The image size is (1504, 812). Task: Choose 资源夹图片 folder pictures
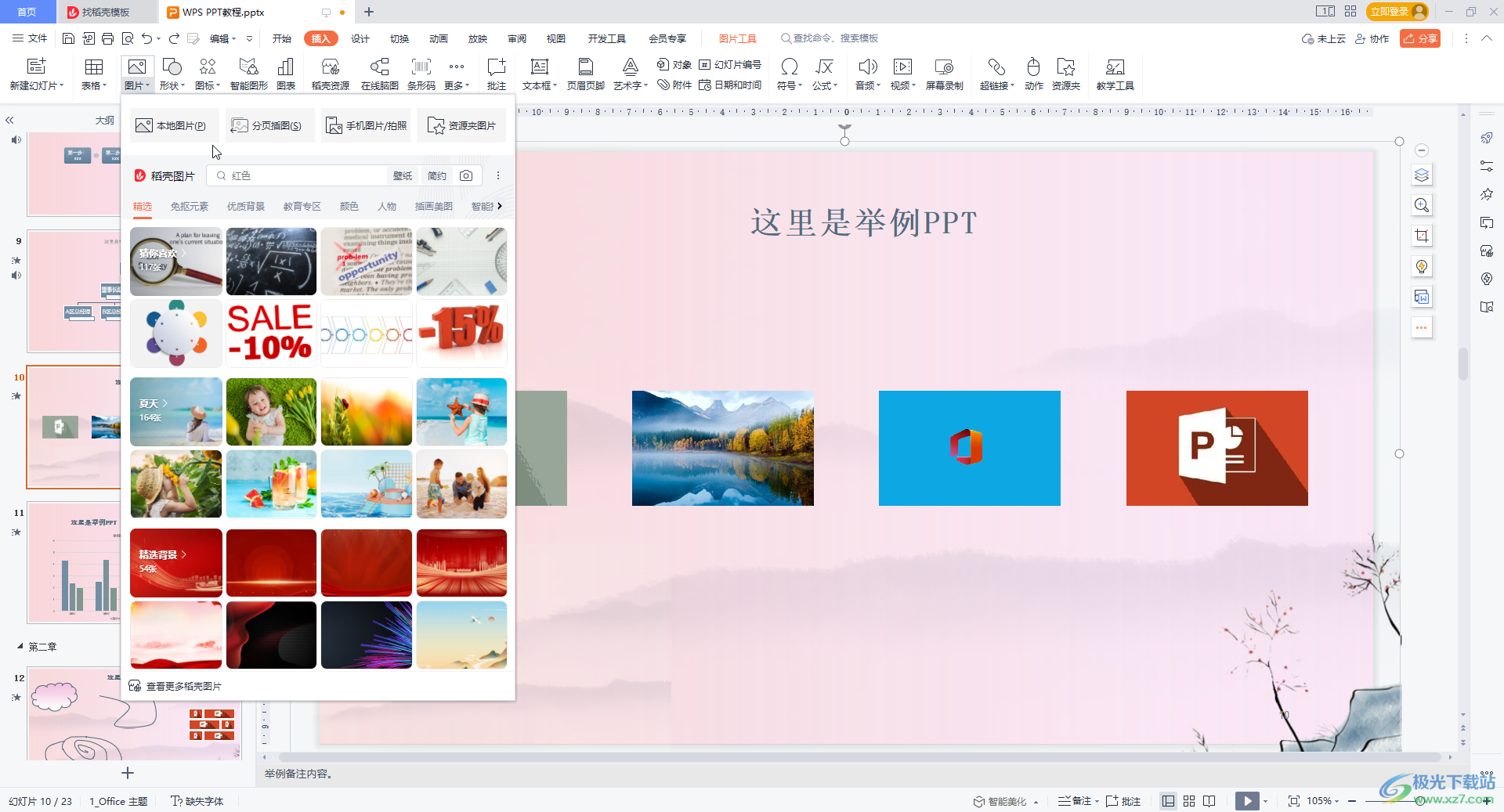(x=461, y=125)
